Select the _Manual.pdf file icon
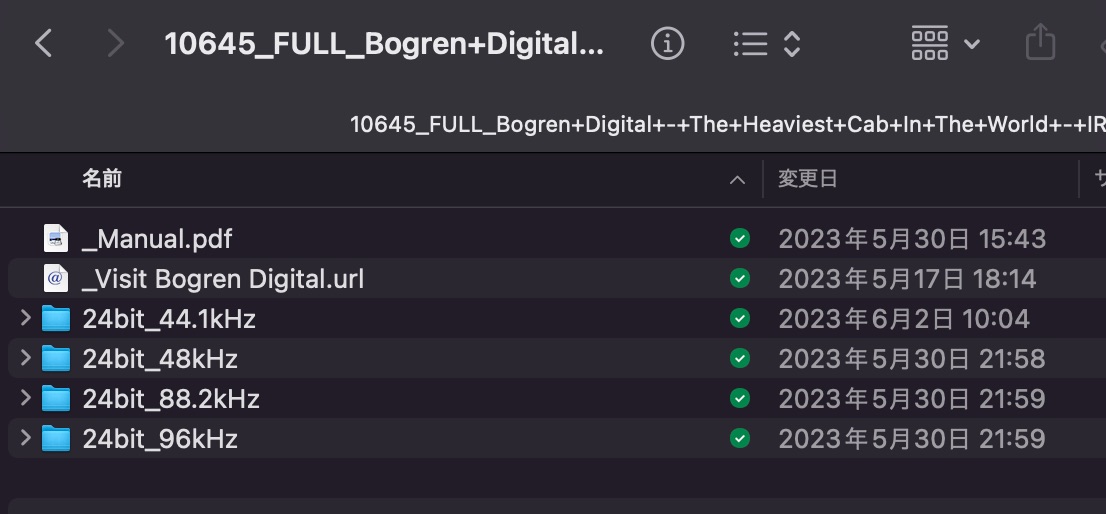The height and width of the screenshot is (514, 1106). click(x=56, y=239)
